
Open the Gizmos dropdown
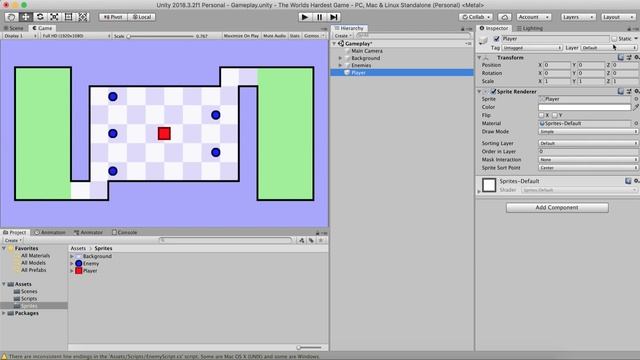click(314, 36)
